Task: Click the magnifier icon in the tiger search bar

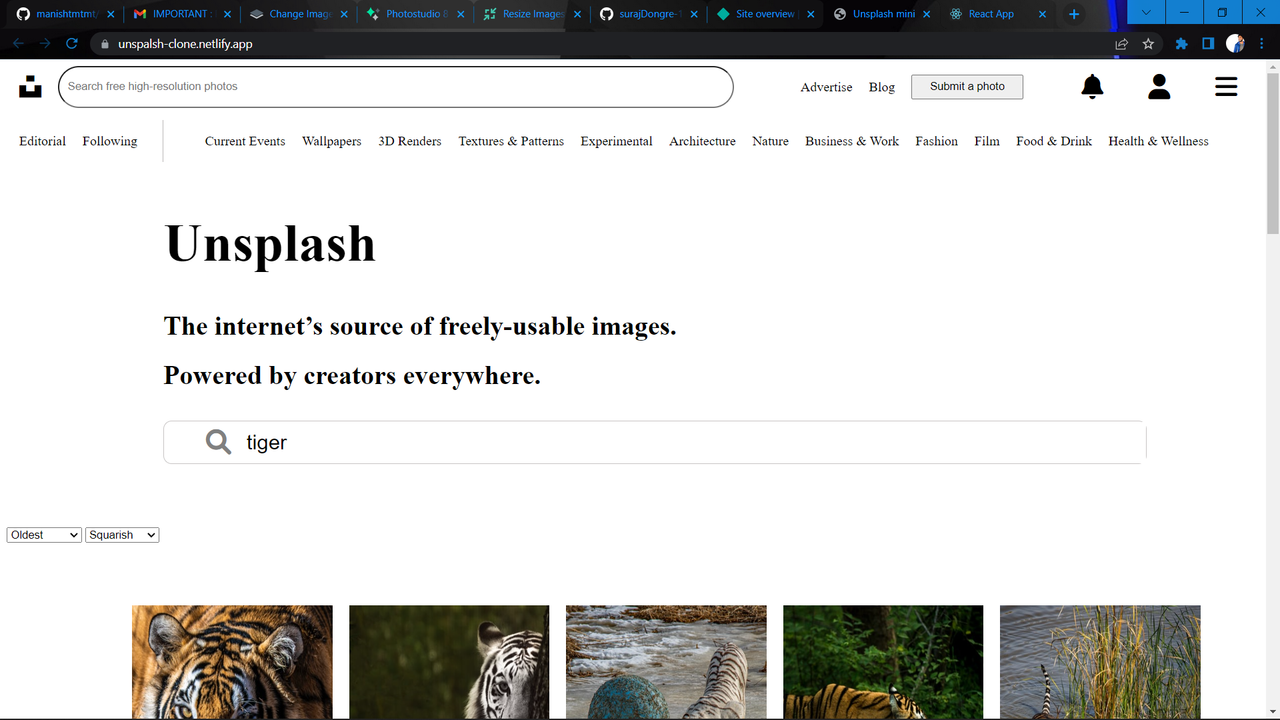Action: coord(218,441)
